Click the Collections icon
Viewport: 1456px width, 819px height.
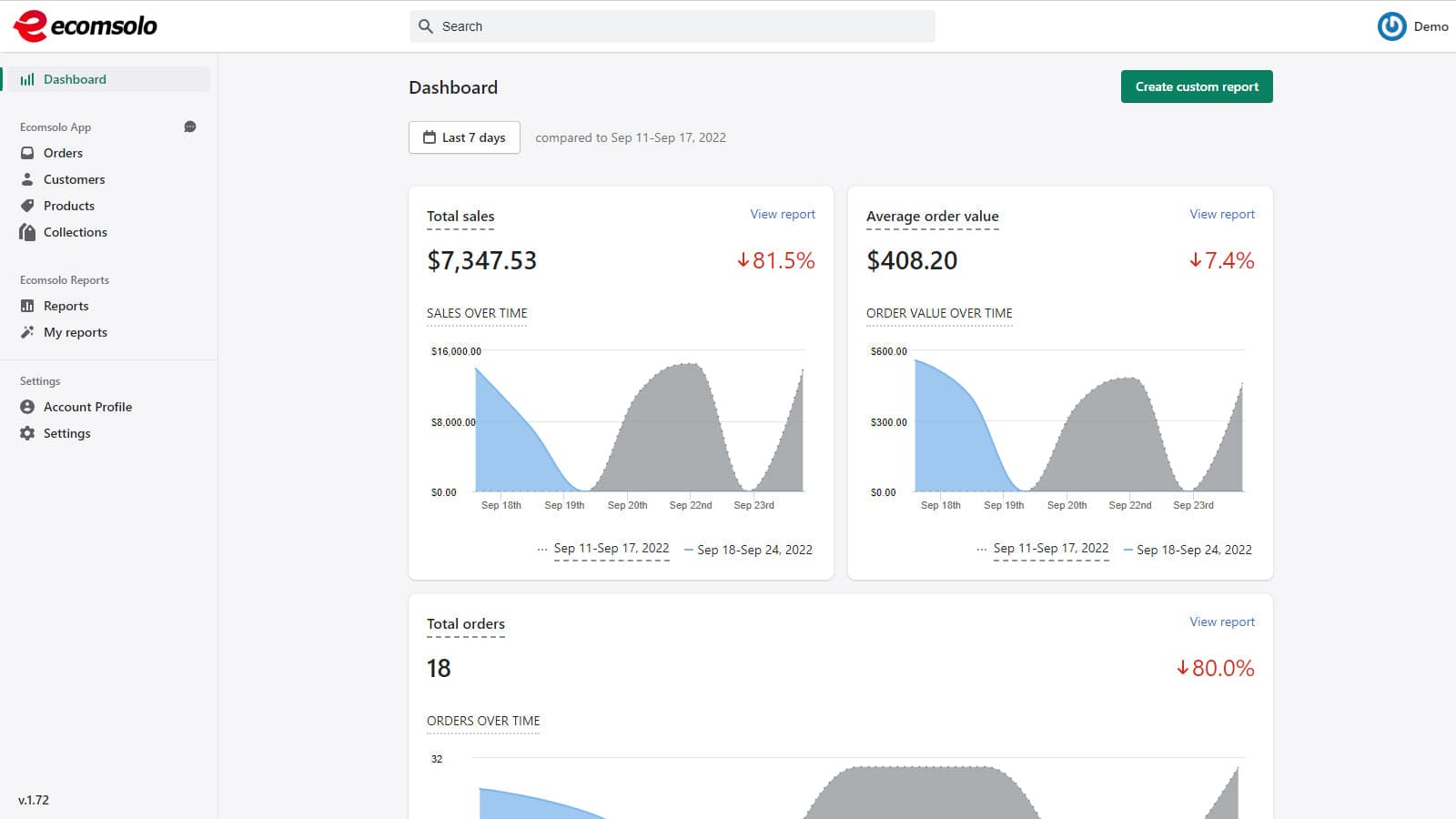pyautogui.click(x=27, y=232)
